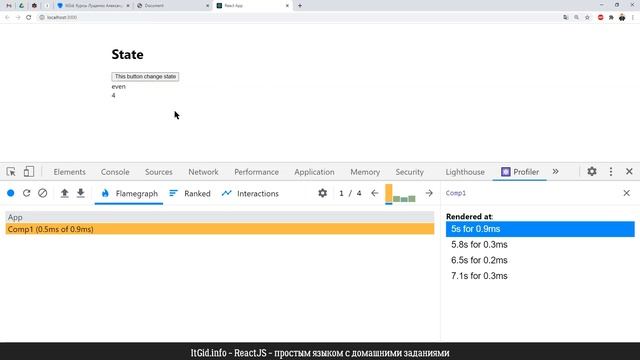Toggle the device toolbar icon
Screen dimensions: 640x360
coord(29,172)
